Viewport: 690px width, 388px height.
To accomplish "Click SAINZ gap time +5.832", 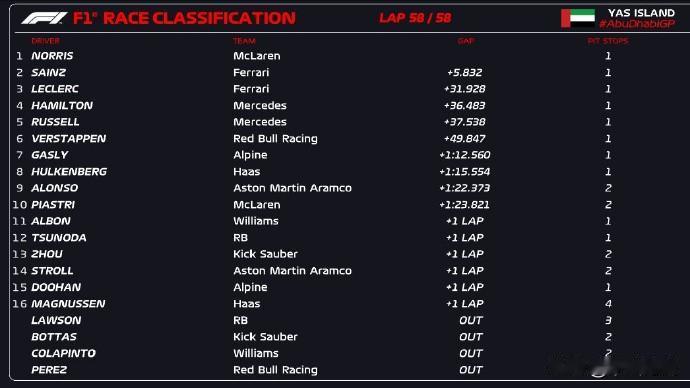I will click(x=465, y=73).
